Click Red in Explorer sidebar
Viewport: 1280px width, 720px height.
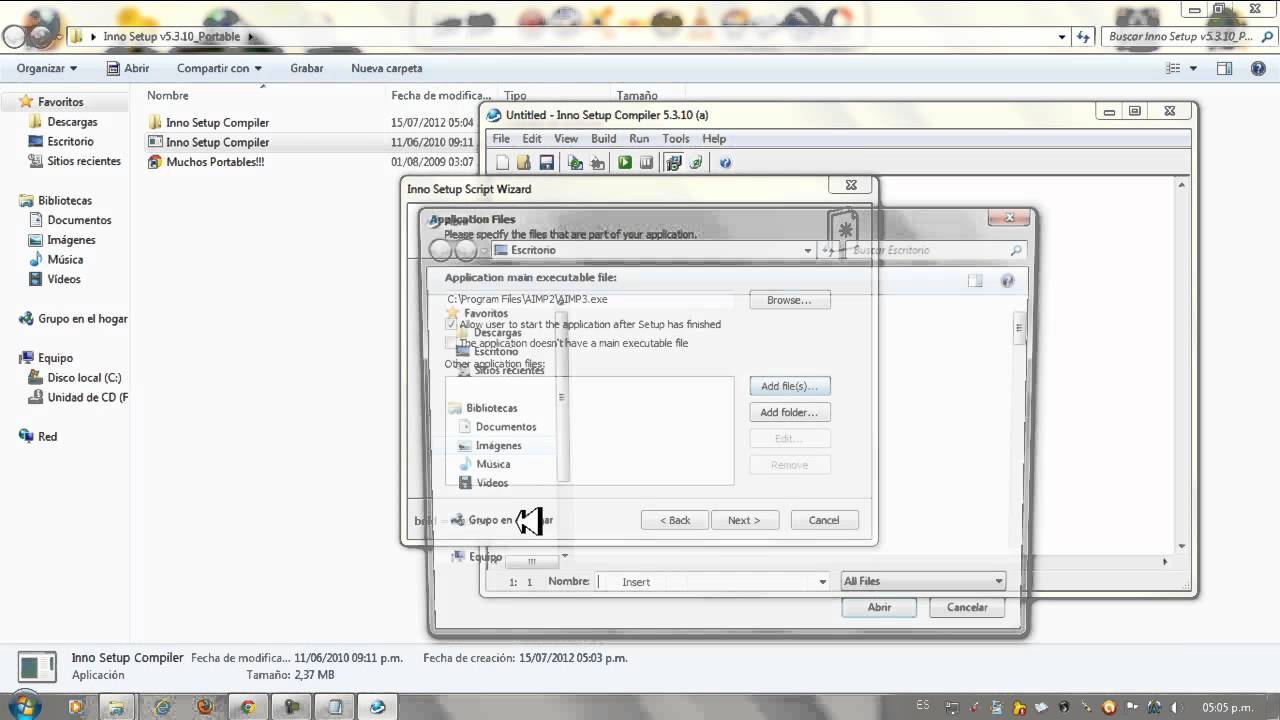(47, 437)
